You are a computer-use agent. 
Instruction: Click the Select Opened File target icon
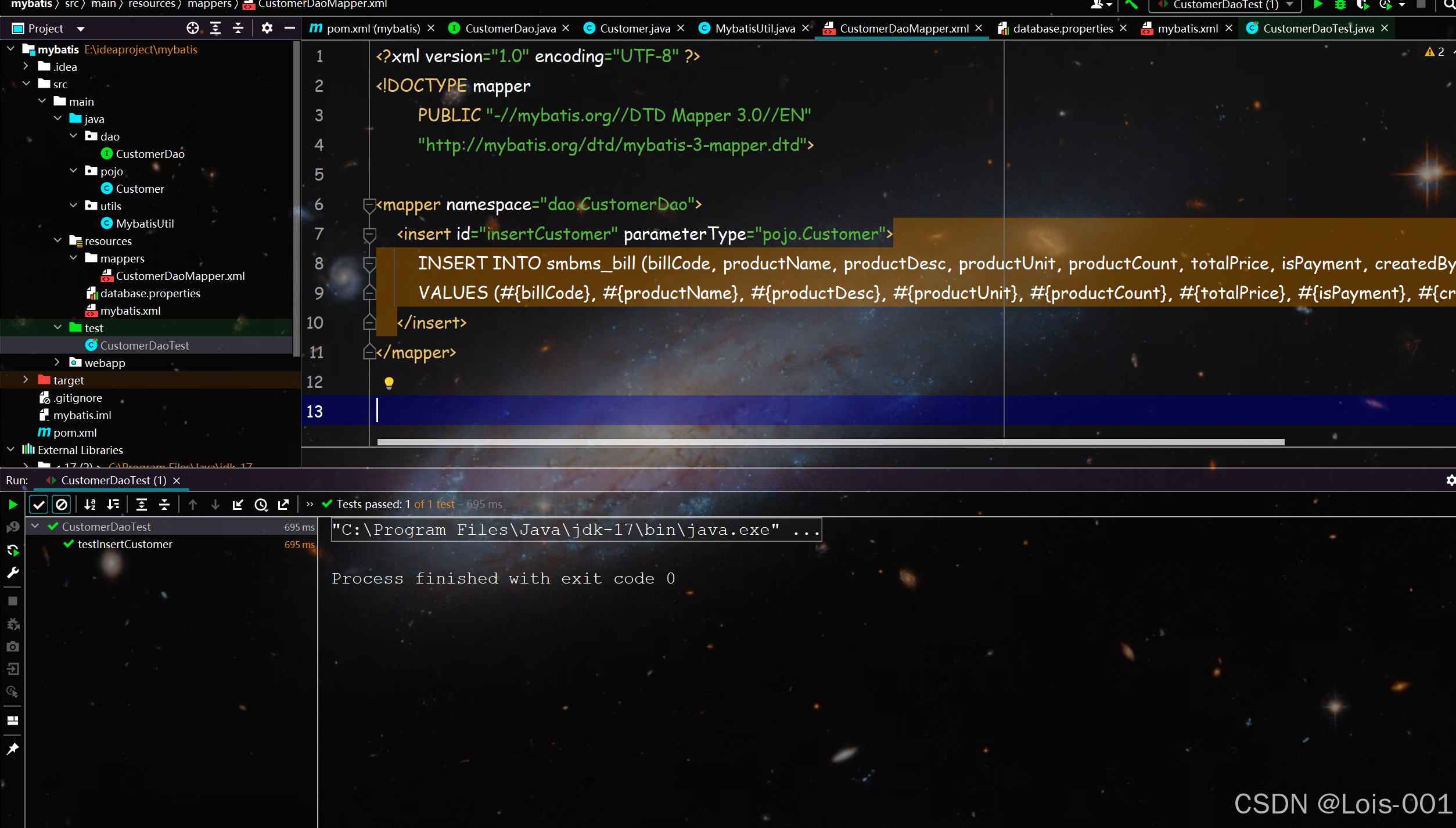(x=193, y=28)
